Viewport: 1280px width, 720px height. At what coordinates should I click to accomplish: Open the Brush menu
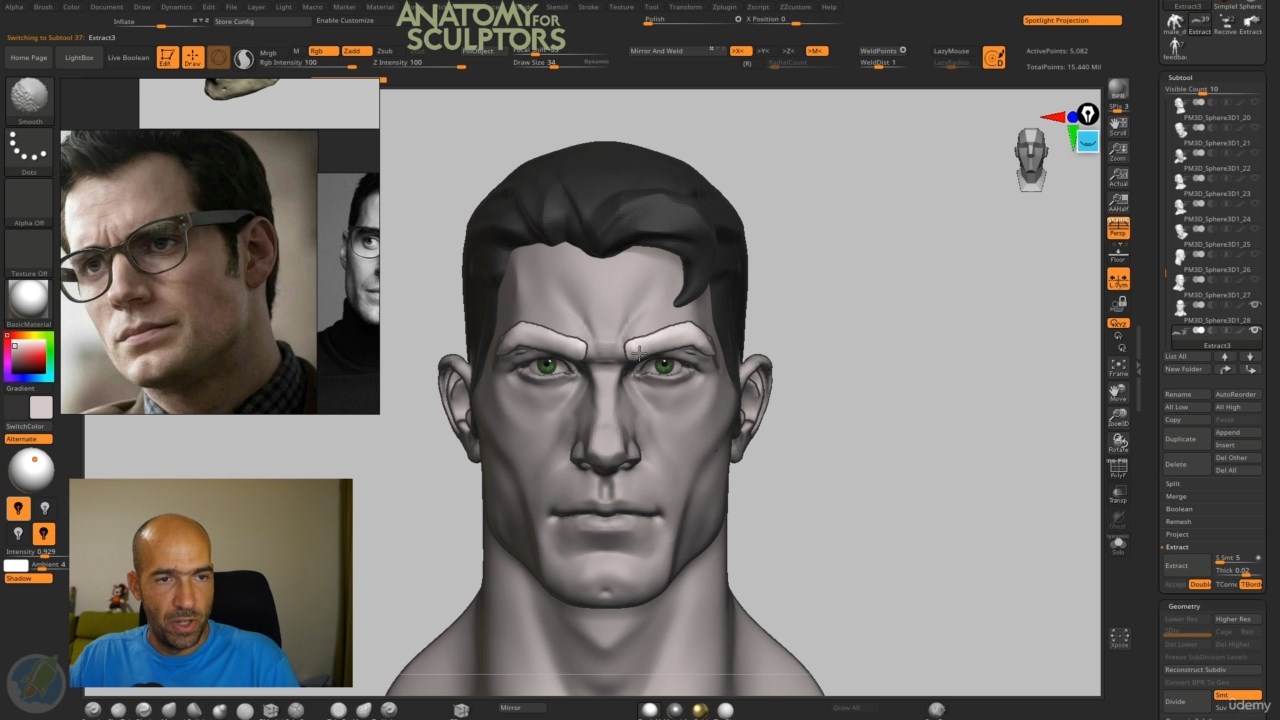click(x=43, y=7)
